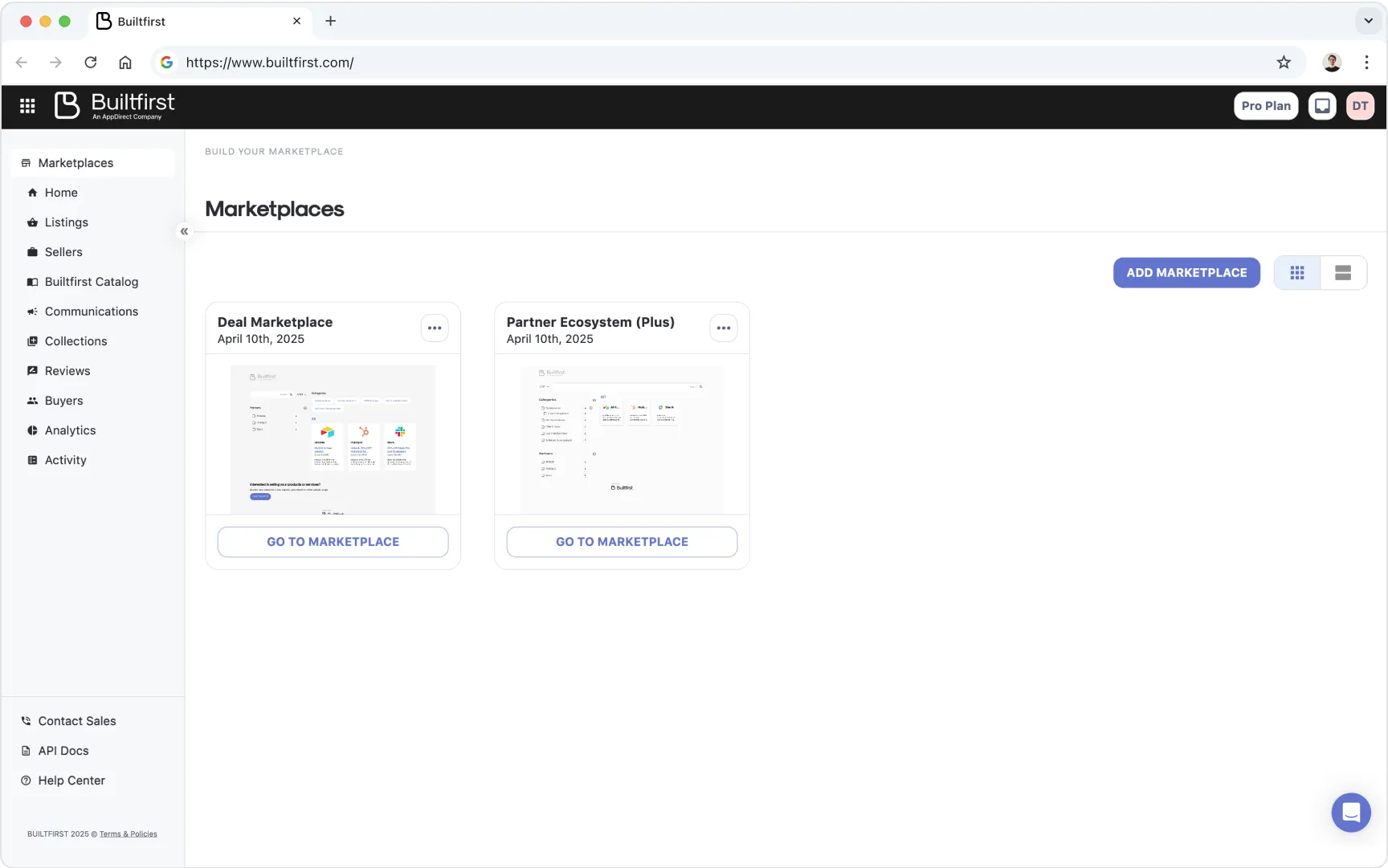Screen dimensions: 1388x868
Task: Click the Deal Marketplace card title
Action: 275,322
